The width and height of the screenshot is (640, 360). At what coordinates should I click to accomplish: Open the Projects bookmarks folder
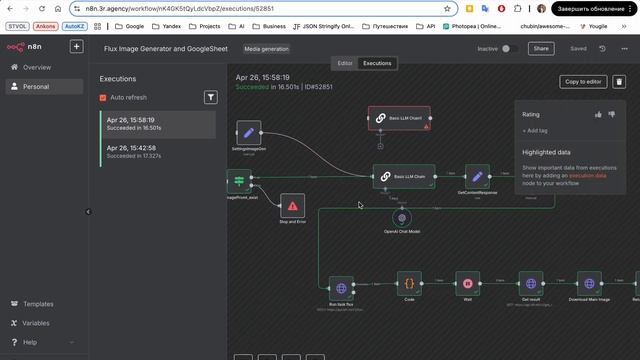[204, 26]
